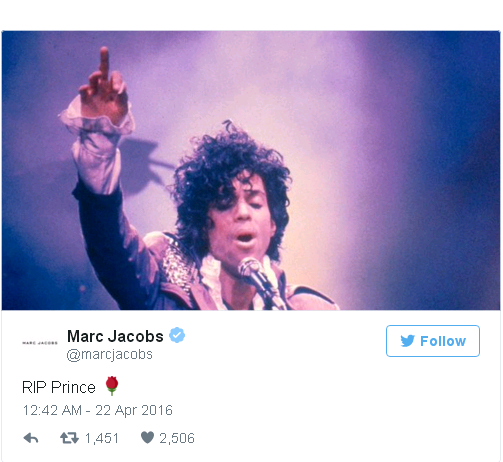Screen dimensions: 503x462
Task: Follow the Marc Jacobs account
Action: (433, 341)
